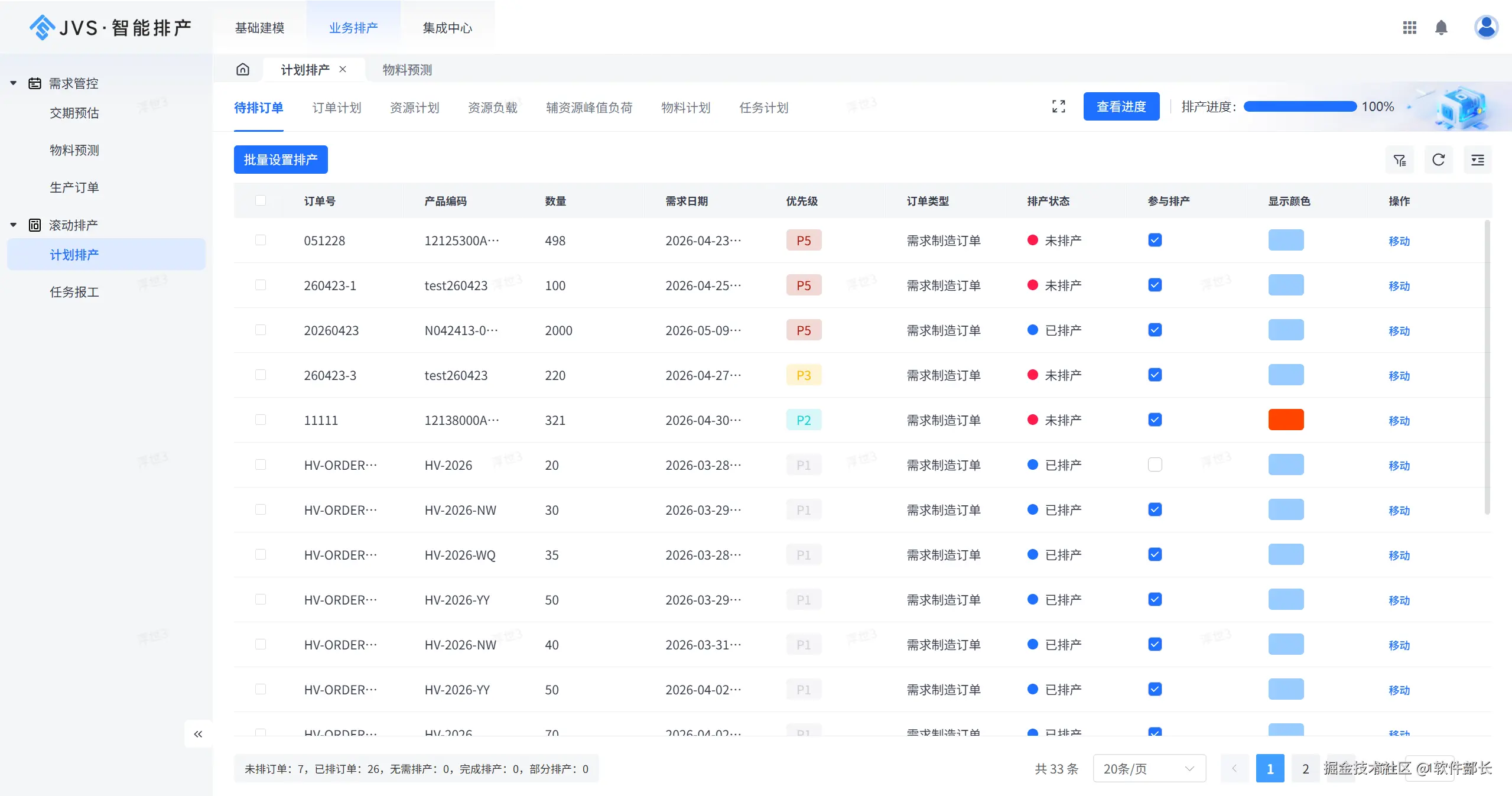Open the 20条/页 page size dropdown
The image size is (1512, 796).
(x=1148, y=768)
